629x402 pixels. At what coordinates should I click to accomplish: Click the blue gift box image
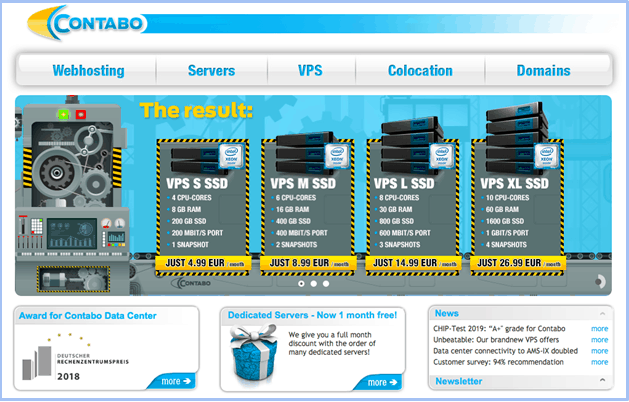pyautogui.click(x=253, y=352)
